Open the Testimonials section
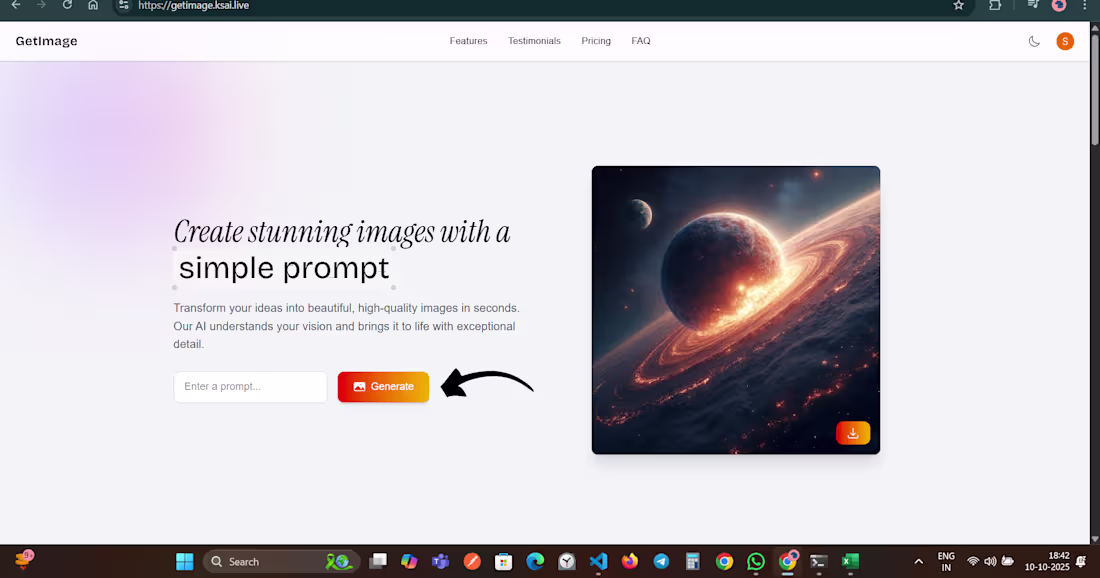This screenshot has width=1100, height=578. click(x=534, y=41)
